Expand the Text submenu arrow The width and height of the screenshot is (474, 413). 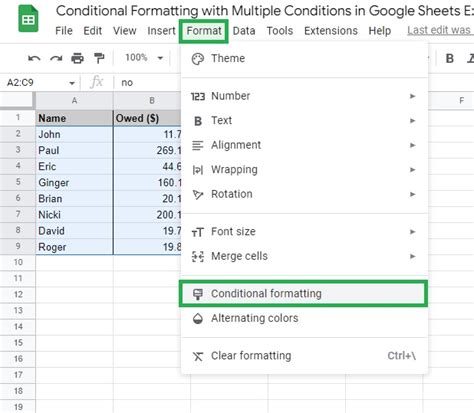pos(413,121)
